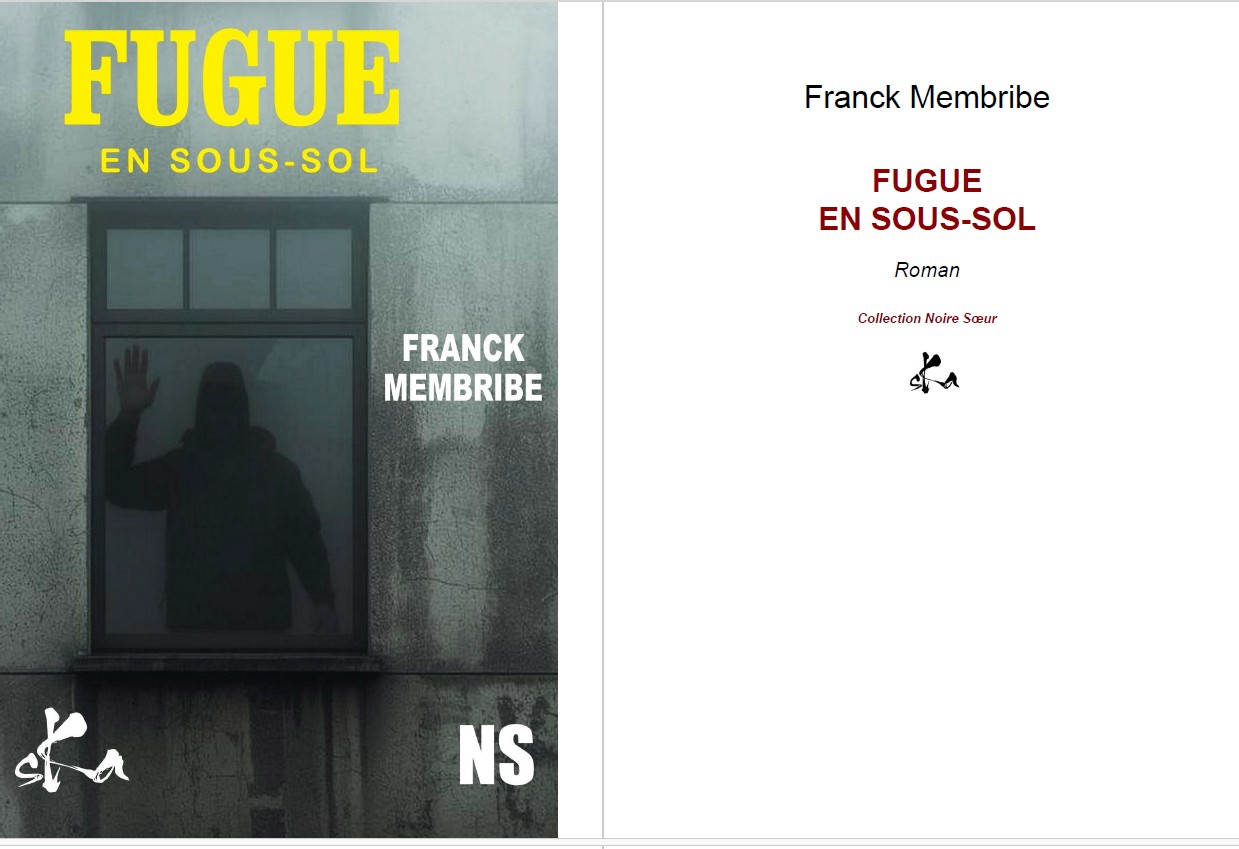
Task: Select the middle upper window pane
Action: pyautogui.click(x=230, y=268)
